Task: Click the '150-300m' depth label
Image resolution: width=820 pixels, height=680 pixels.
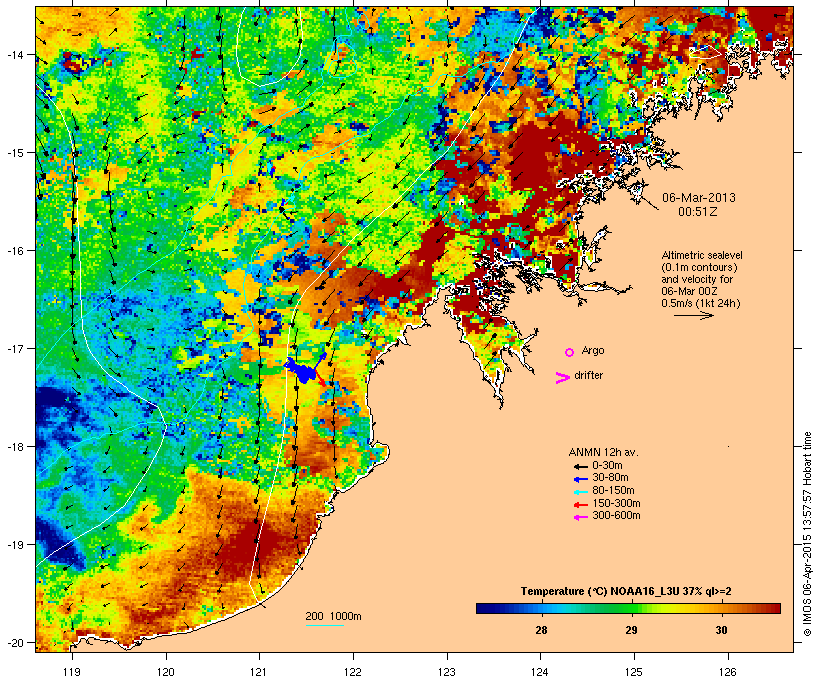Action: tap(616, 503)
